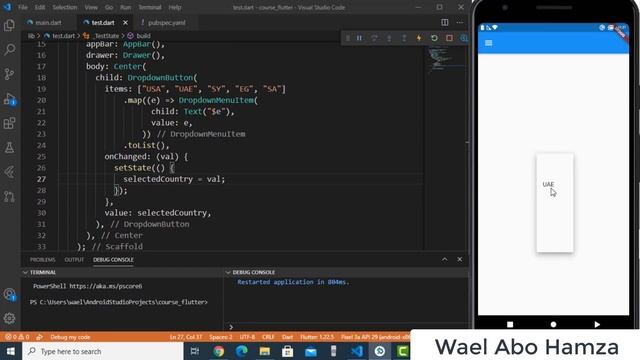
Task: Pause the debug session
Action: click(x=359, y=38)
